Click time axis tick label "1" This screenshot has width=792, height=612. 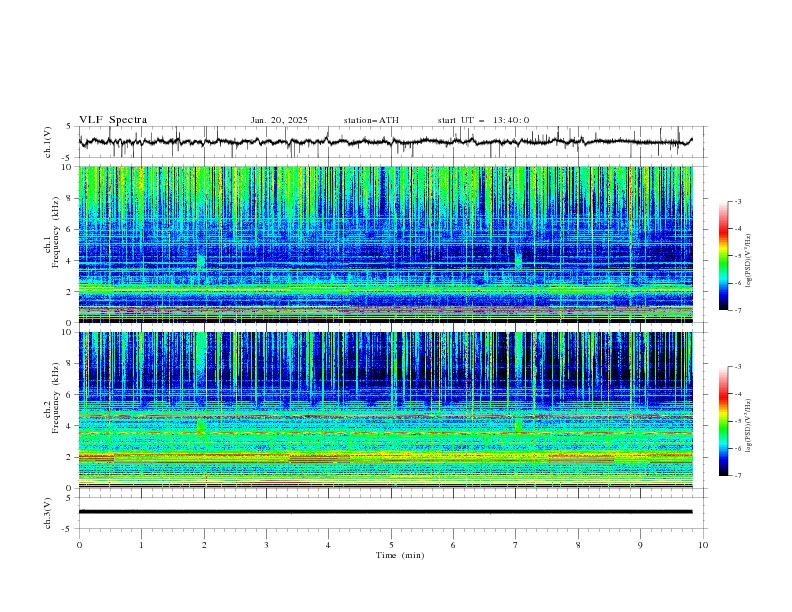141,545
